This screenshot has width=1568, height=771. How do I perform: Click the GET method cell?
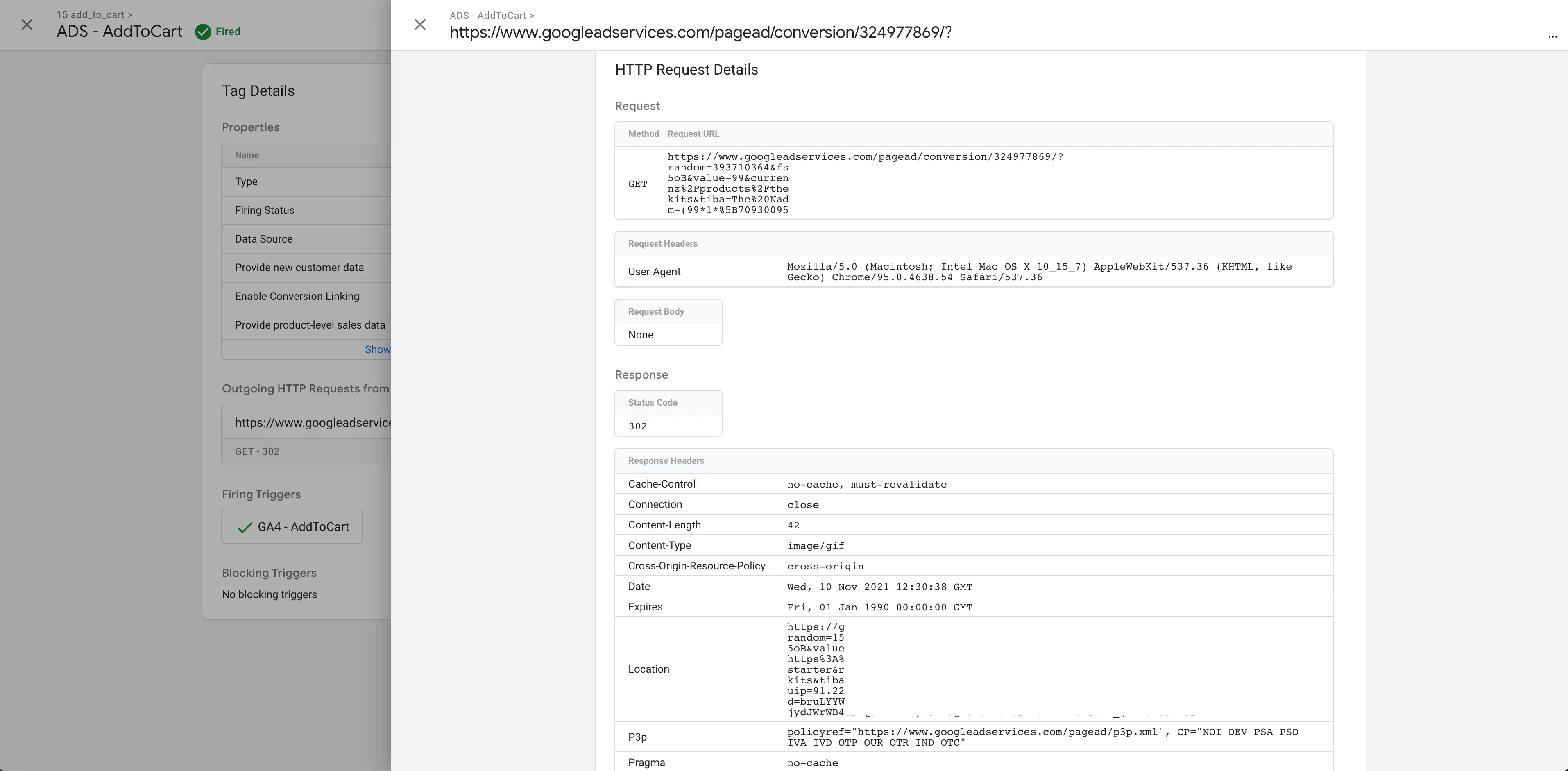point(637,184)
